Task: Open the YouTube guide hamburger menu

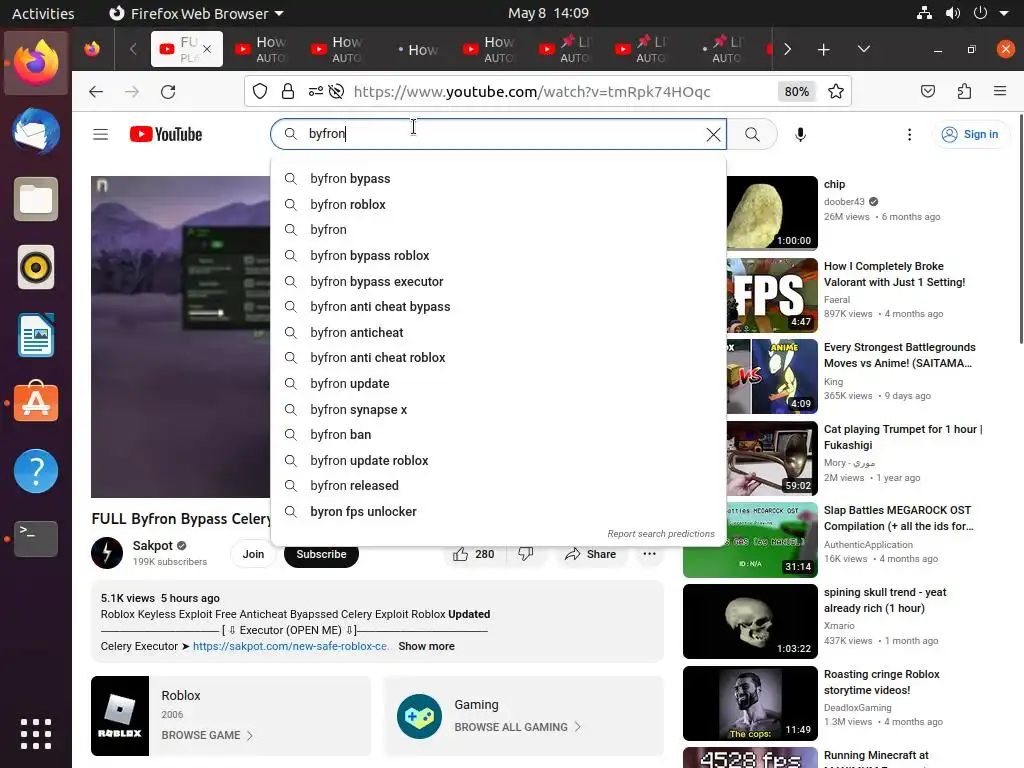Action: (x=101, y=135)
